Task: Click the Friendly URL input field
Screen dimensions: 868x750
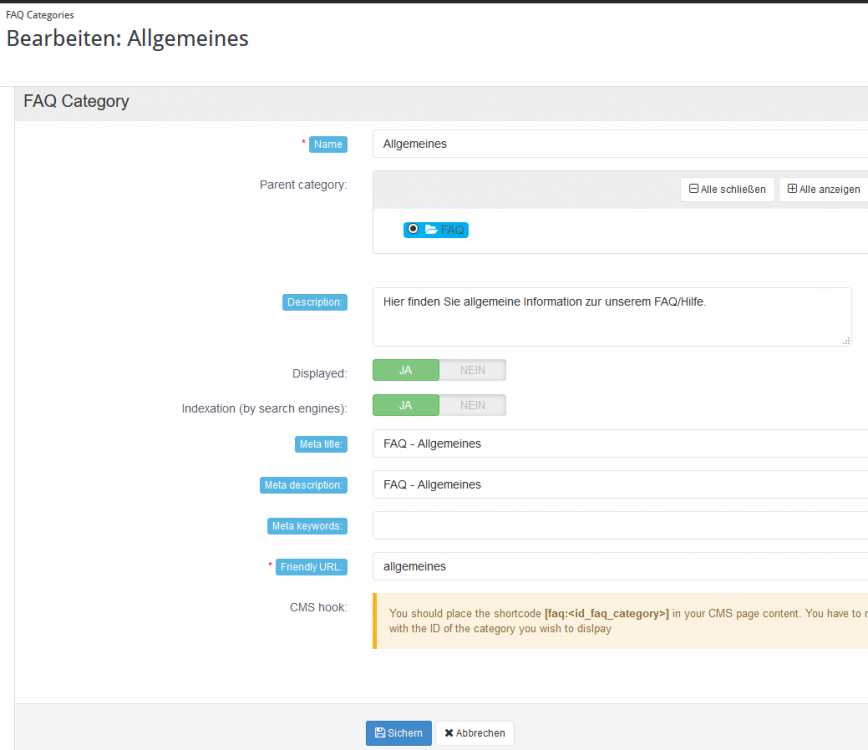Action: [x=620, y=566]
